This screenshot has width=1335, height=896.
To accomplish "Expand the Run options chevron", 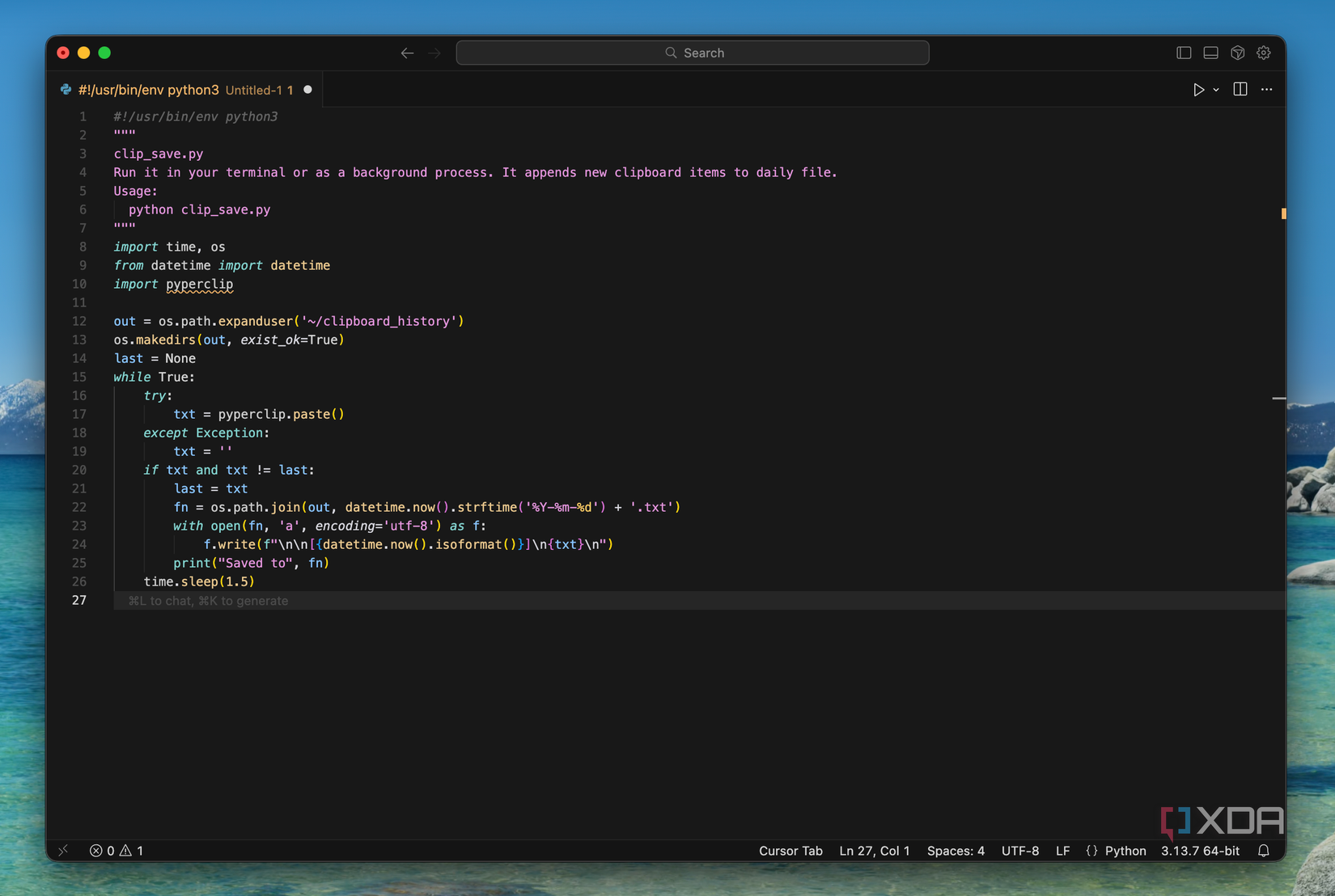I will pyautogui.click(x=1214, y=90).
